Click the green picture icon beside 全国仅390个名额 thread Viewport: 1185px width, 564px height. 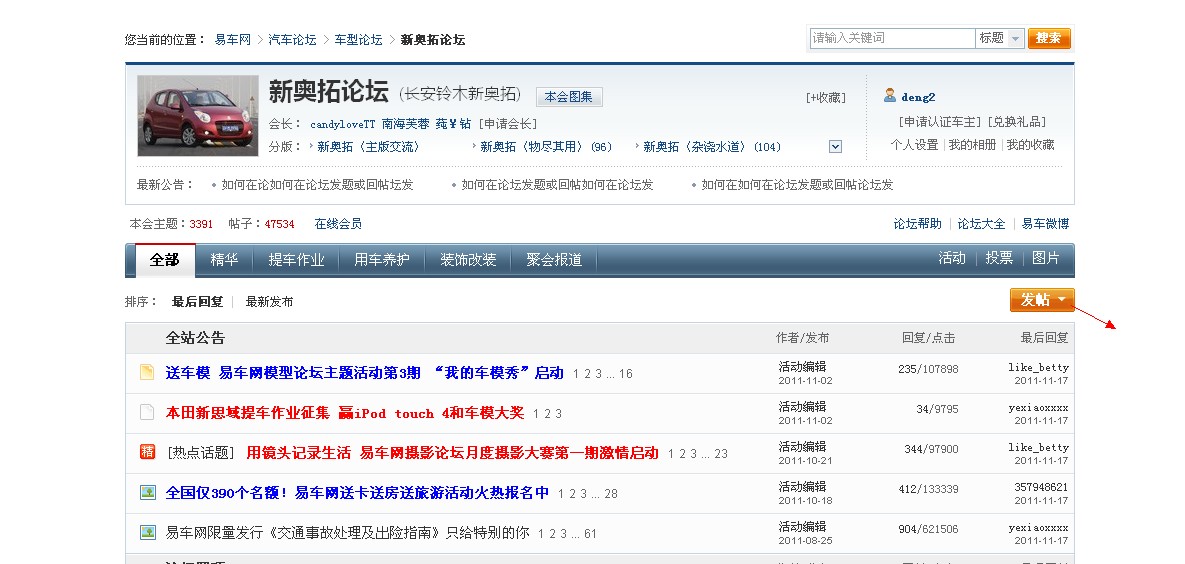click(x=147, y=492)
